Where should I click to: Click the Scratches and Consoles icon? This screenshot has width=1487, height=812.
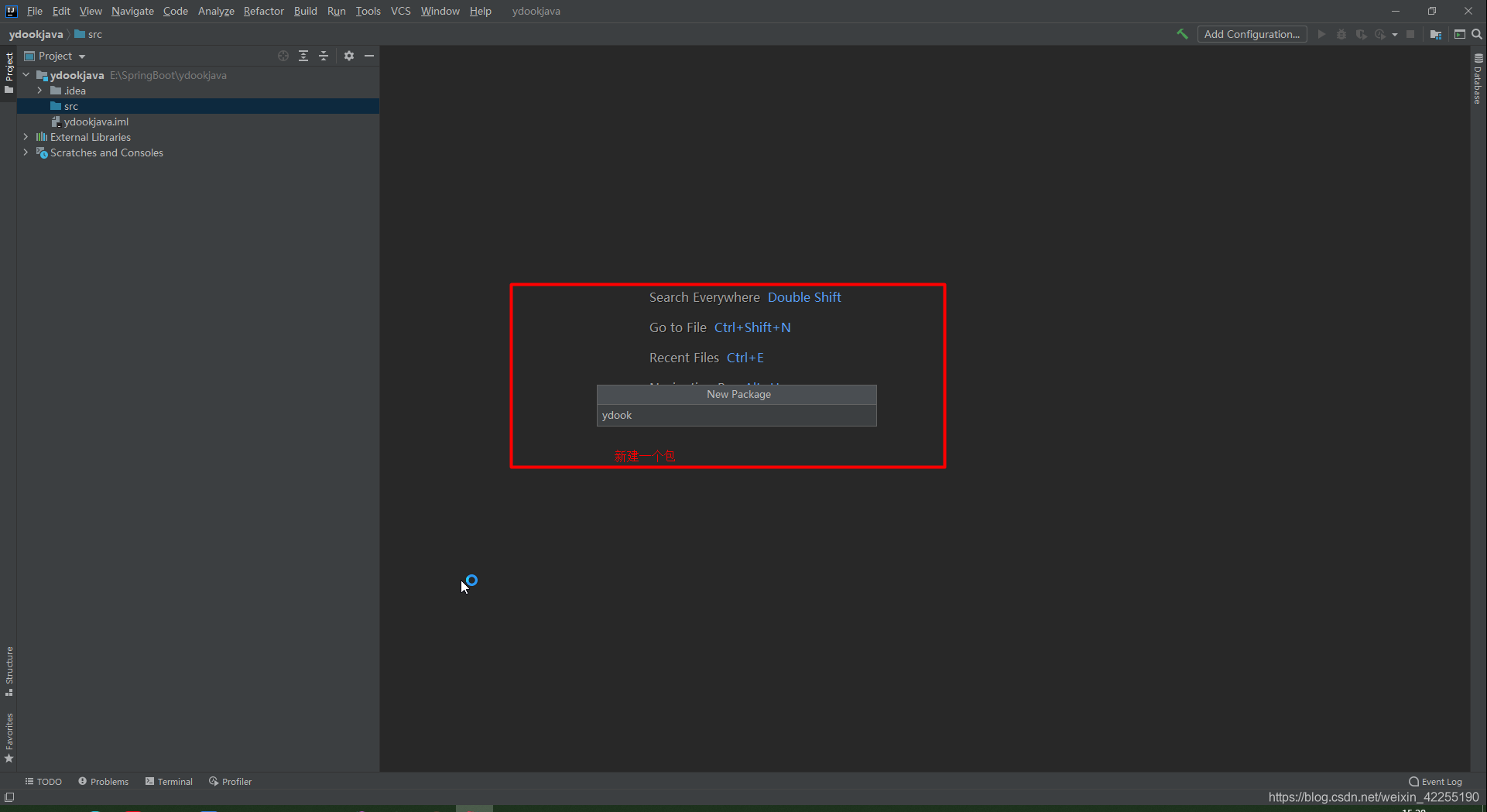coord(42,152)
